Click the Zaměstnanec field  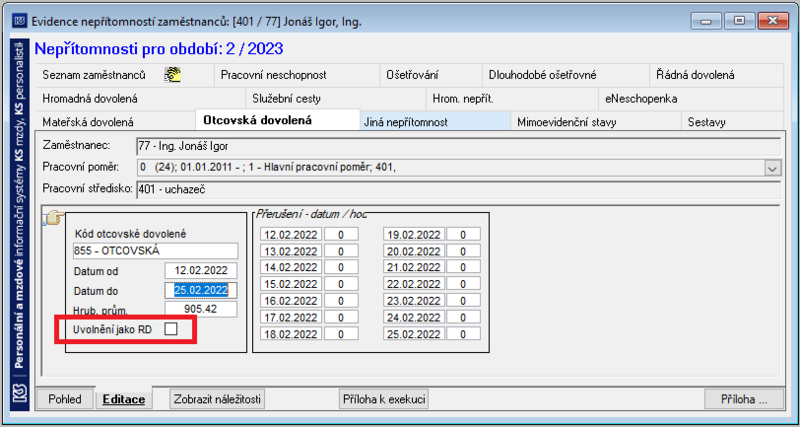tap(459, 146)
